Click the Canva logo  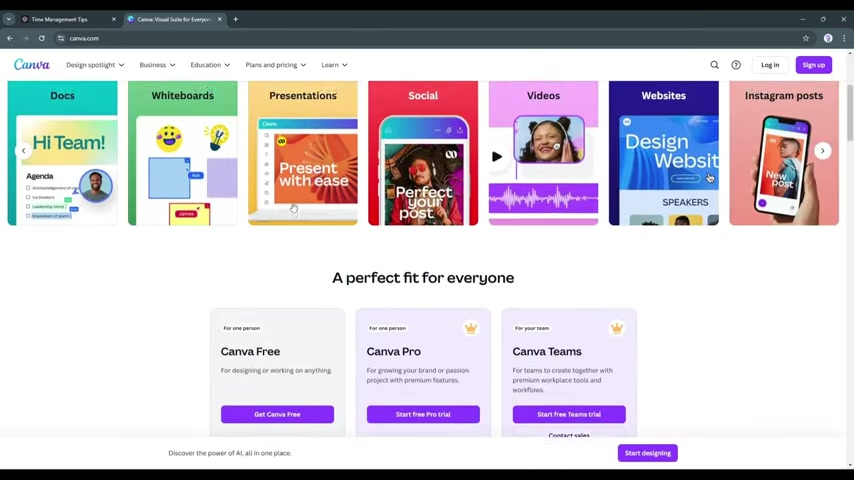point(32,64)
